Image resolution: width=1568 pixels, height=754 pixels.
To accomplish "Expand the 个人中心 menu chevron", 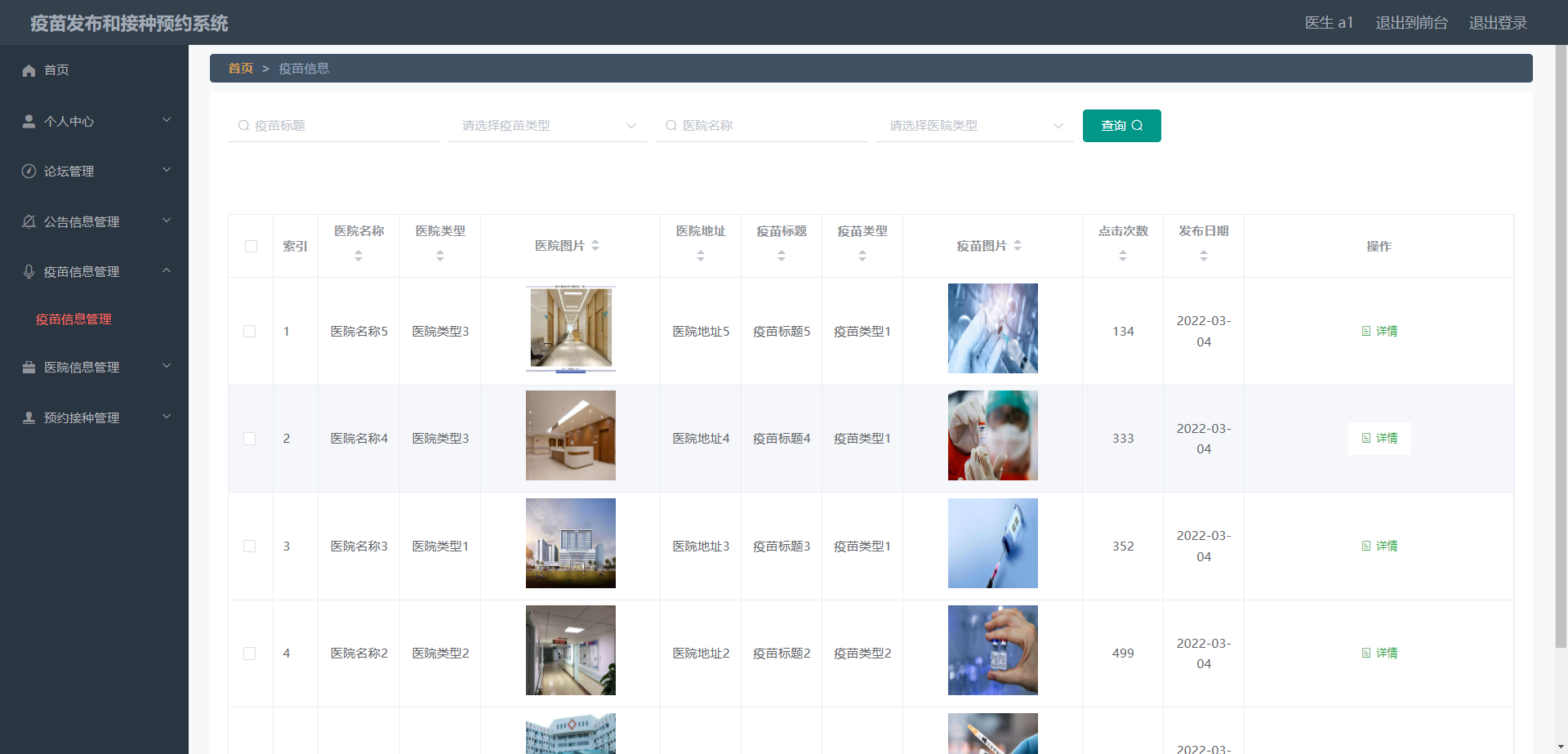I will click(167, 120).
